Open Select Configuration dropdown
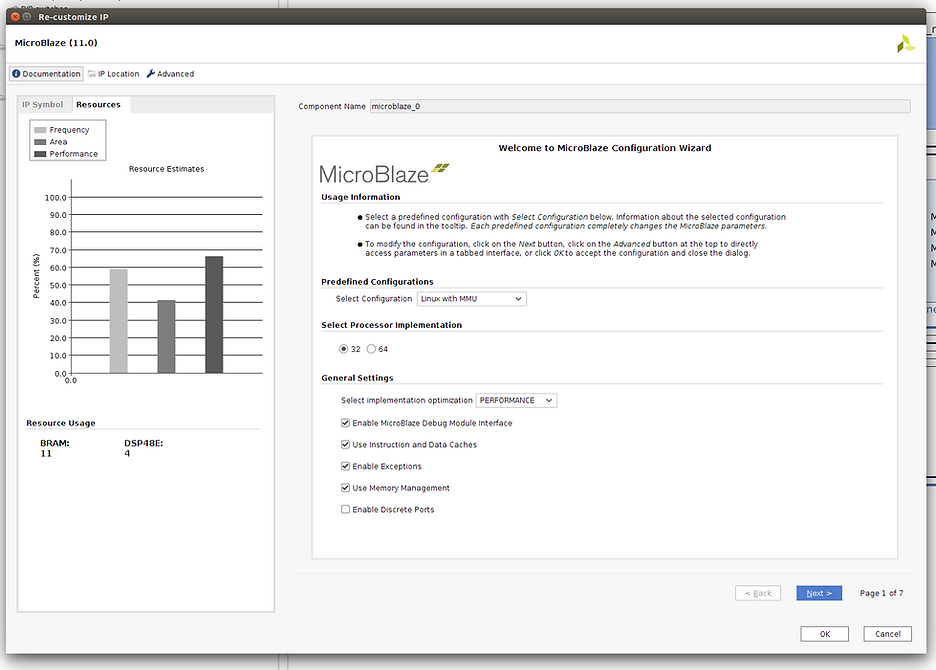This screenshot has width=936, height=670. tap(471, 299)
